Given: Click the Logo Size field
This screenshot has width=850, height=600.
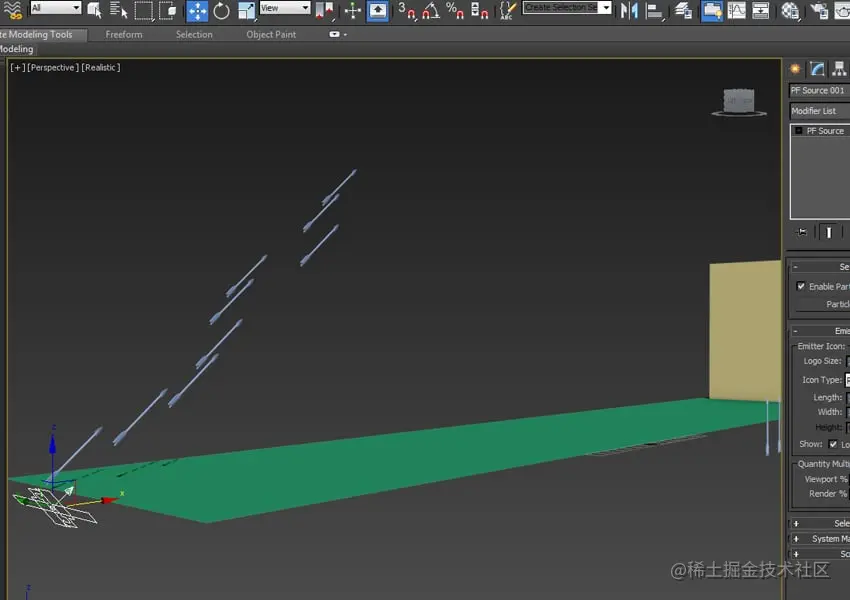Looking at the screenshot, I should 848,361.
